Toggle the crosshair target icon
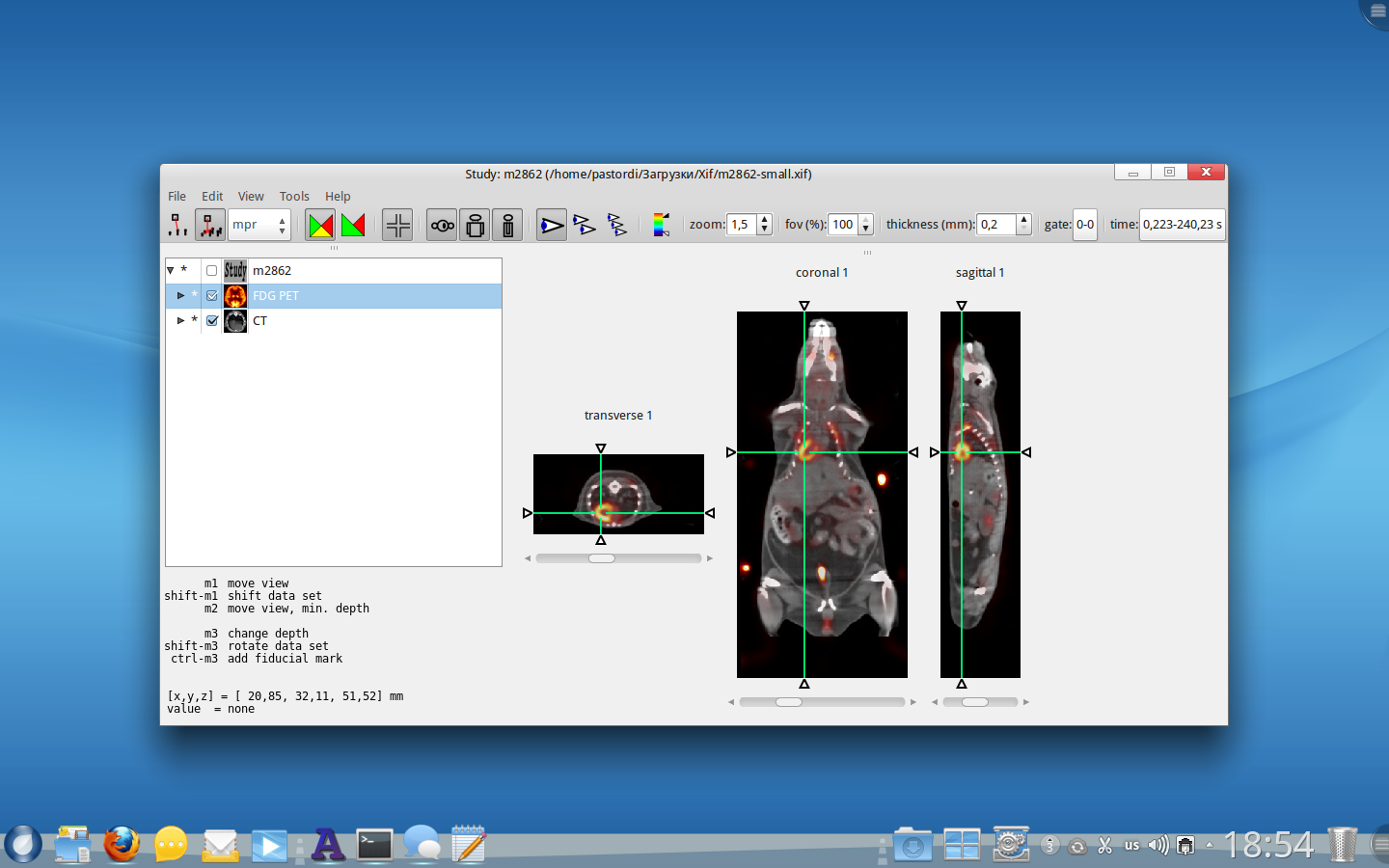This screenshot has height=868, width=1389. [x=397, y=225]
